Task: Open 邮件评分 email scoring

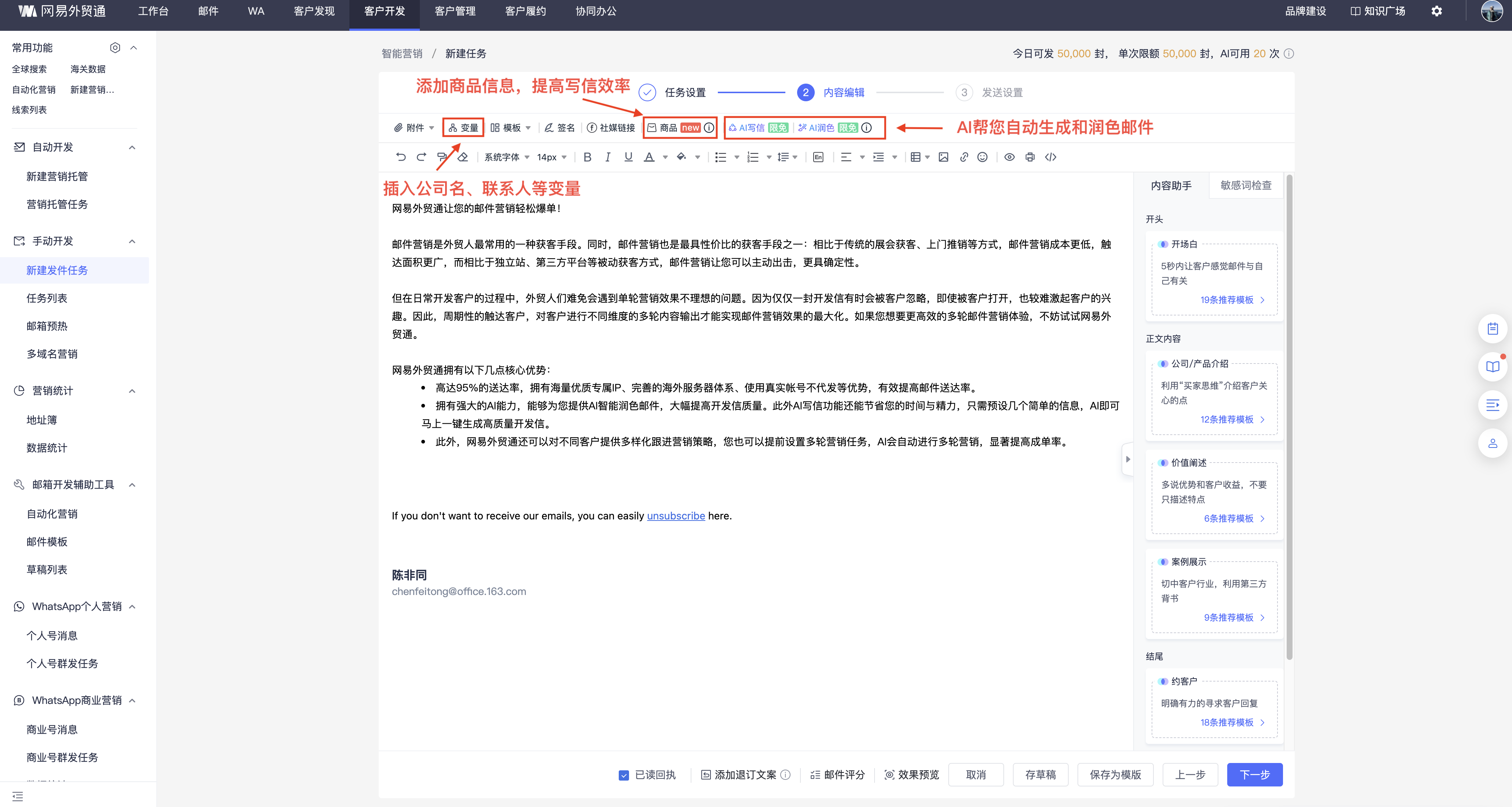Action: [x=837, y=775]
